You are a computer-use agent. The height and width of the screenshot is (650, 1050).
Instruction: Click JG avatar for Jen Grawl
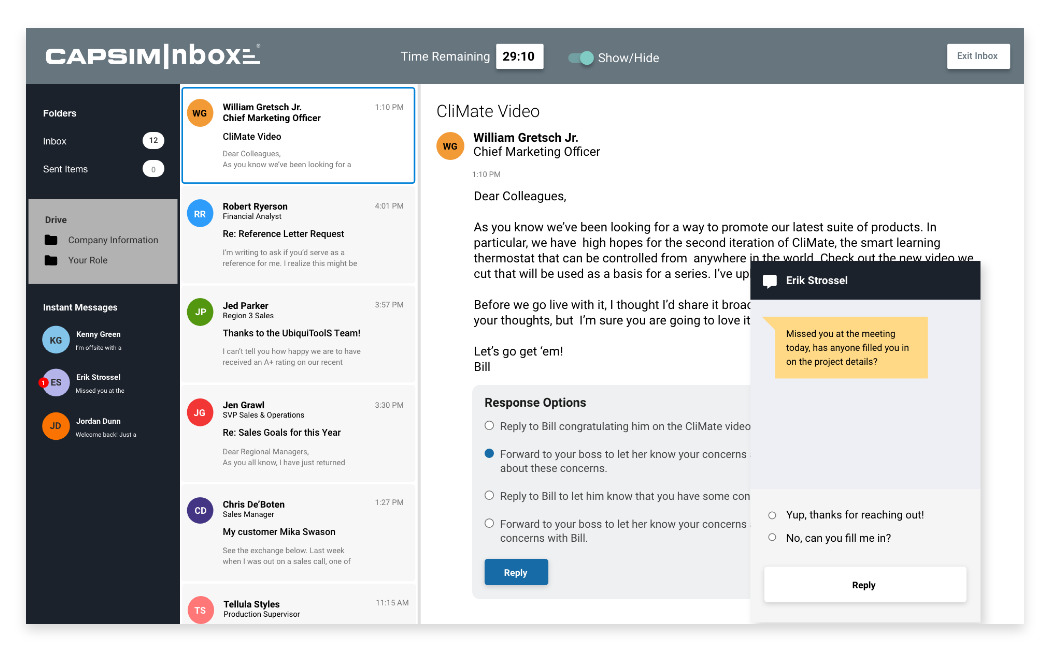pyautogui.click(x=200, y=412)
